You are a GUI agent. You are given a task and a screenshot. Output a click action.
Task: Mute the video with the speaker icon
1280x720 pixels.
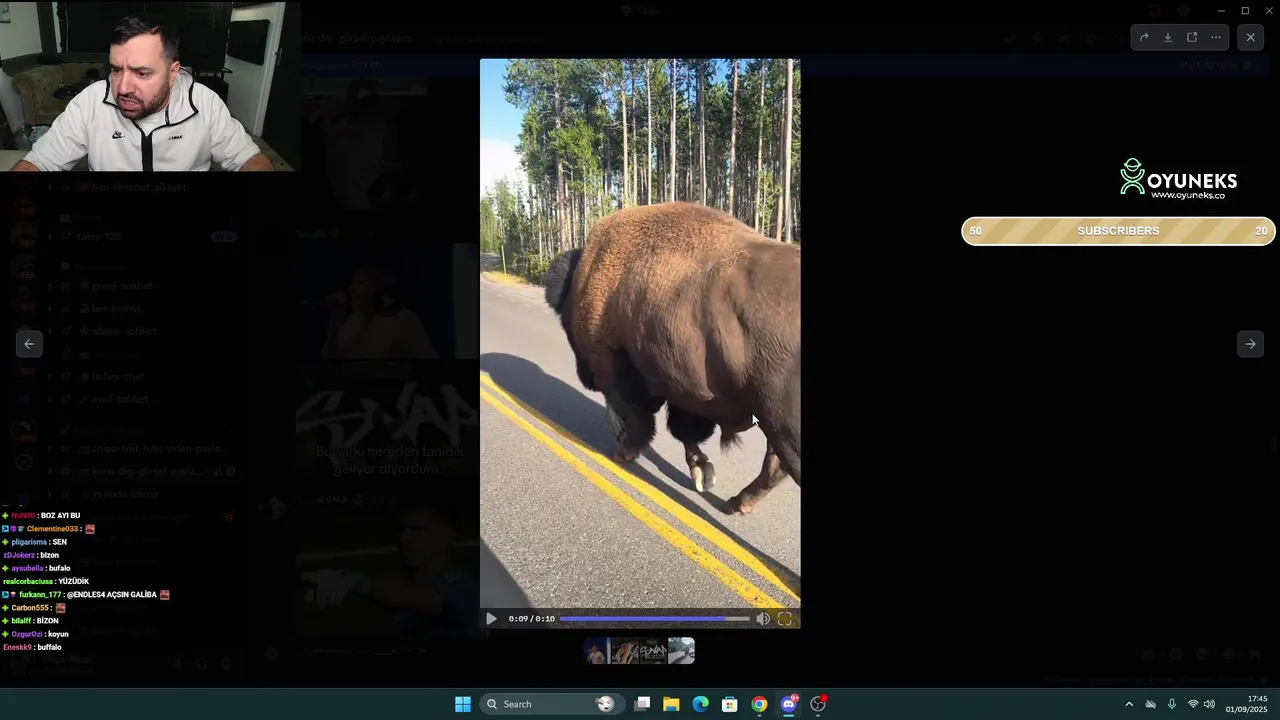[763, 619]
